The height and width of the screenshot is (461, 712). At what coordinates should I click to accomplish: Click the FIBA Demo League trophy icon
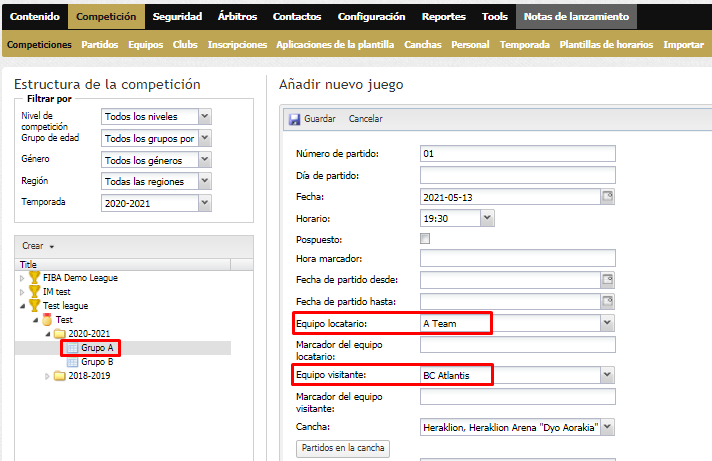(x=35, y=278)
